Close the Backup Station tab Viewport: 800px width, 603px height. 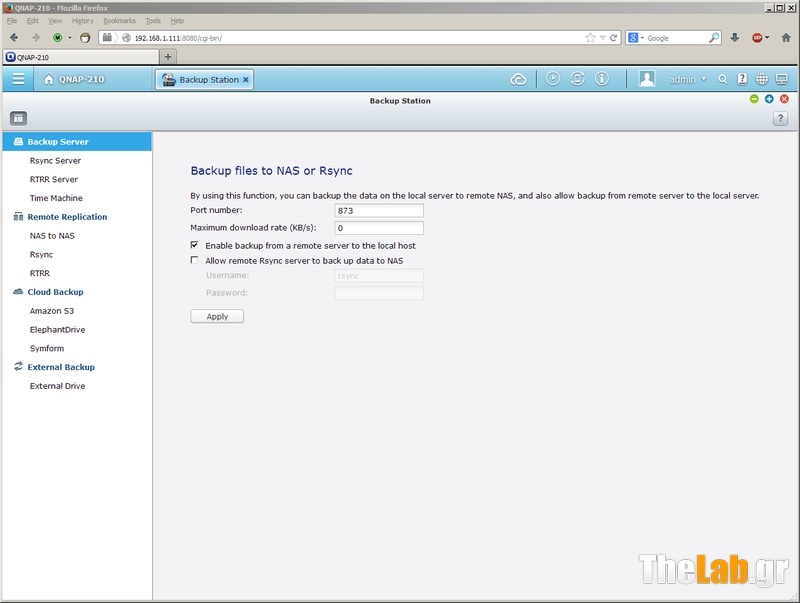[245, 80]
